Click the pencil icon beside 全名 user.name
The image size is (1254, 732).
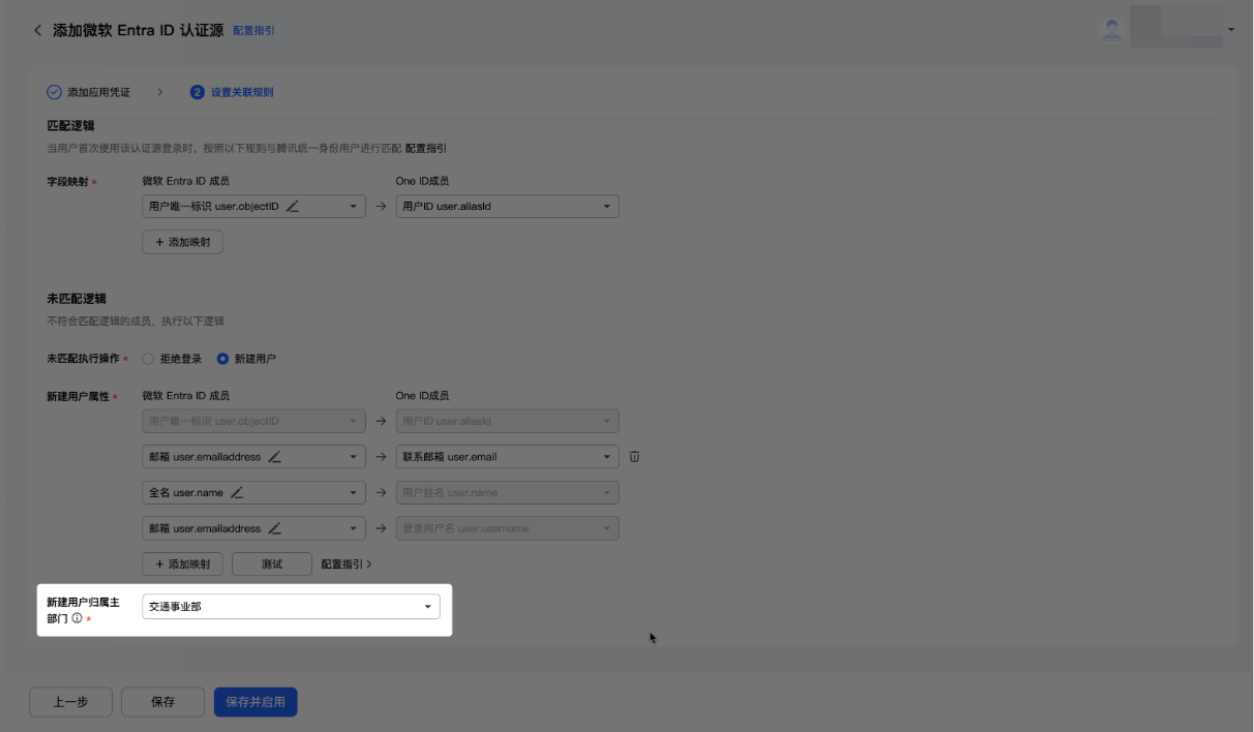pyautogui.click(x=237, y=493)
